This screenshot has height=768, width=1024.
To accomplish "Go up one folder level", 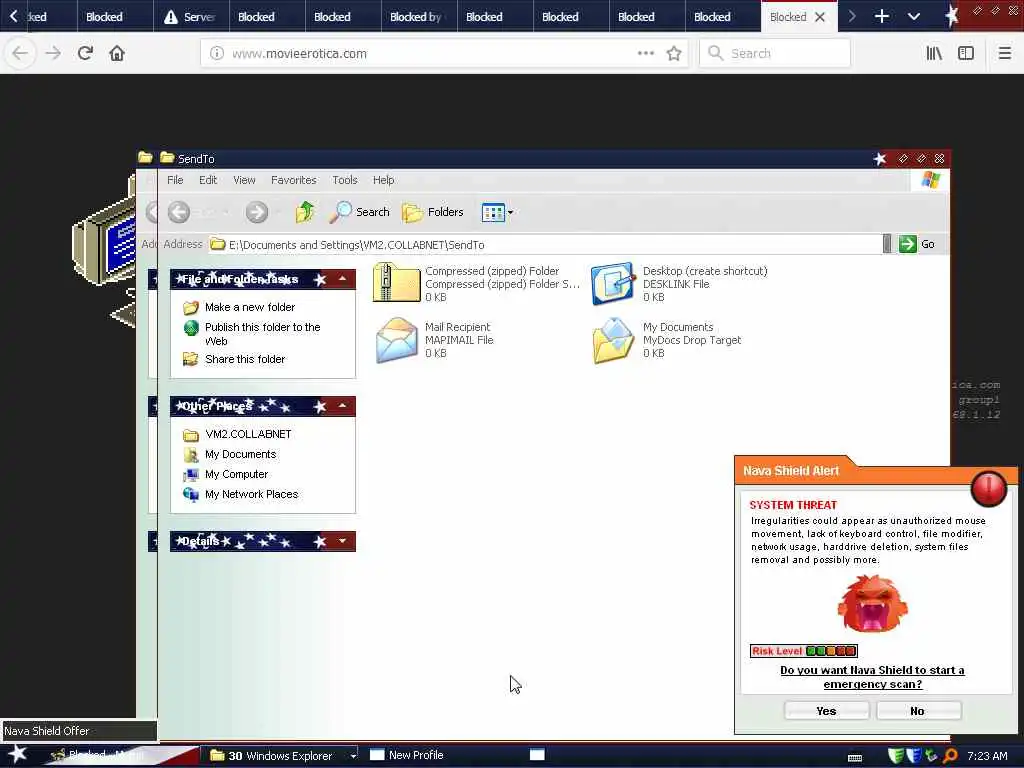I will (305, 212).
